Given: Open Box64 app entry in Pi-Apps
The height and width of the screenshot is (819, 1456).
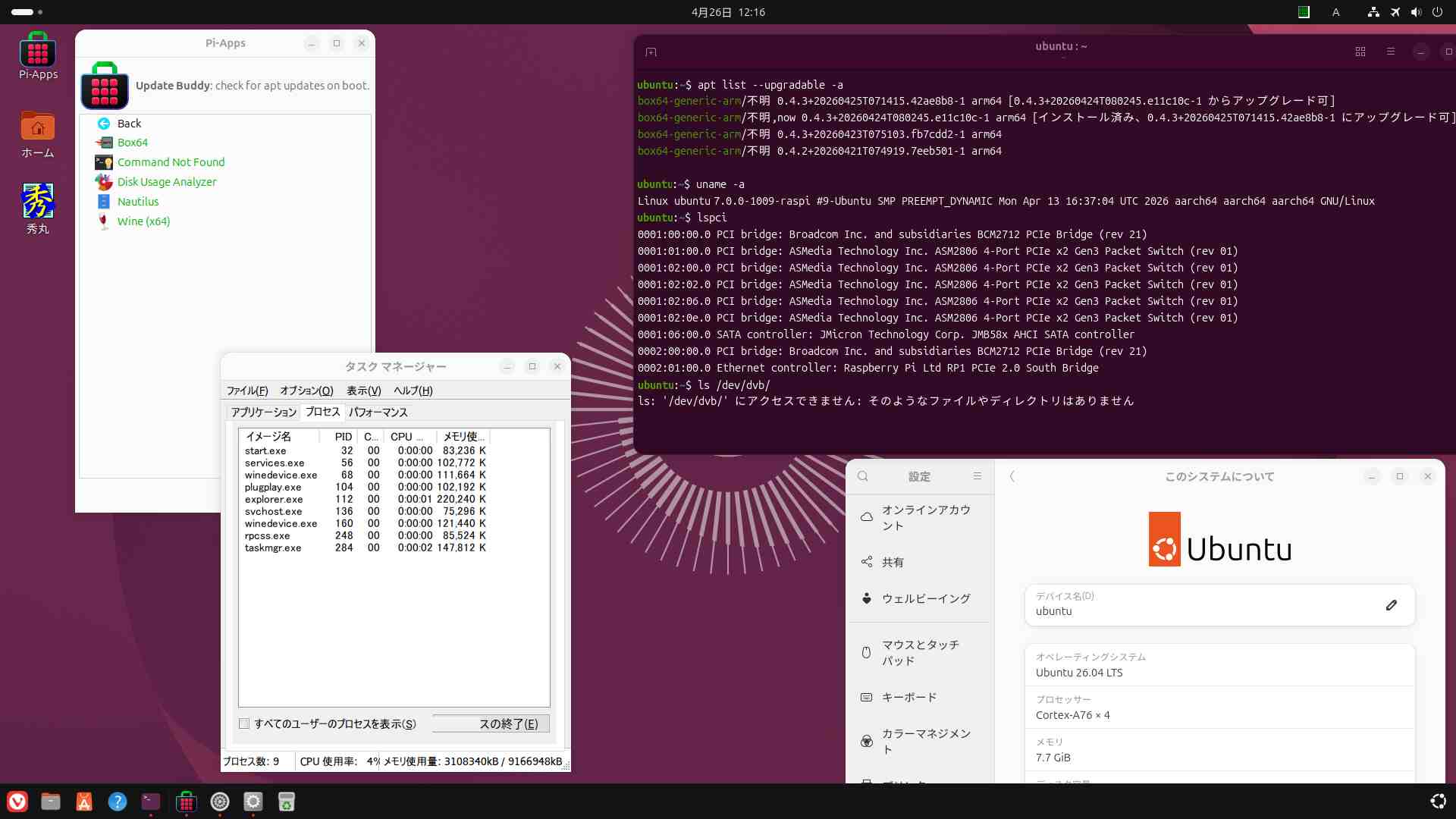Looking at the screenshot, I should 132,143.
